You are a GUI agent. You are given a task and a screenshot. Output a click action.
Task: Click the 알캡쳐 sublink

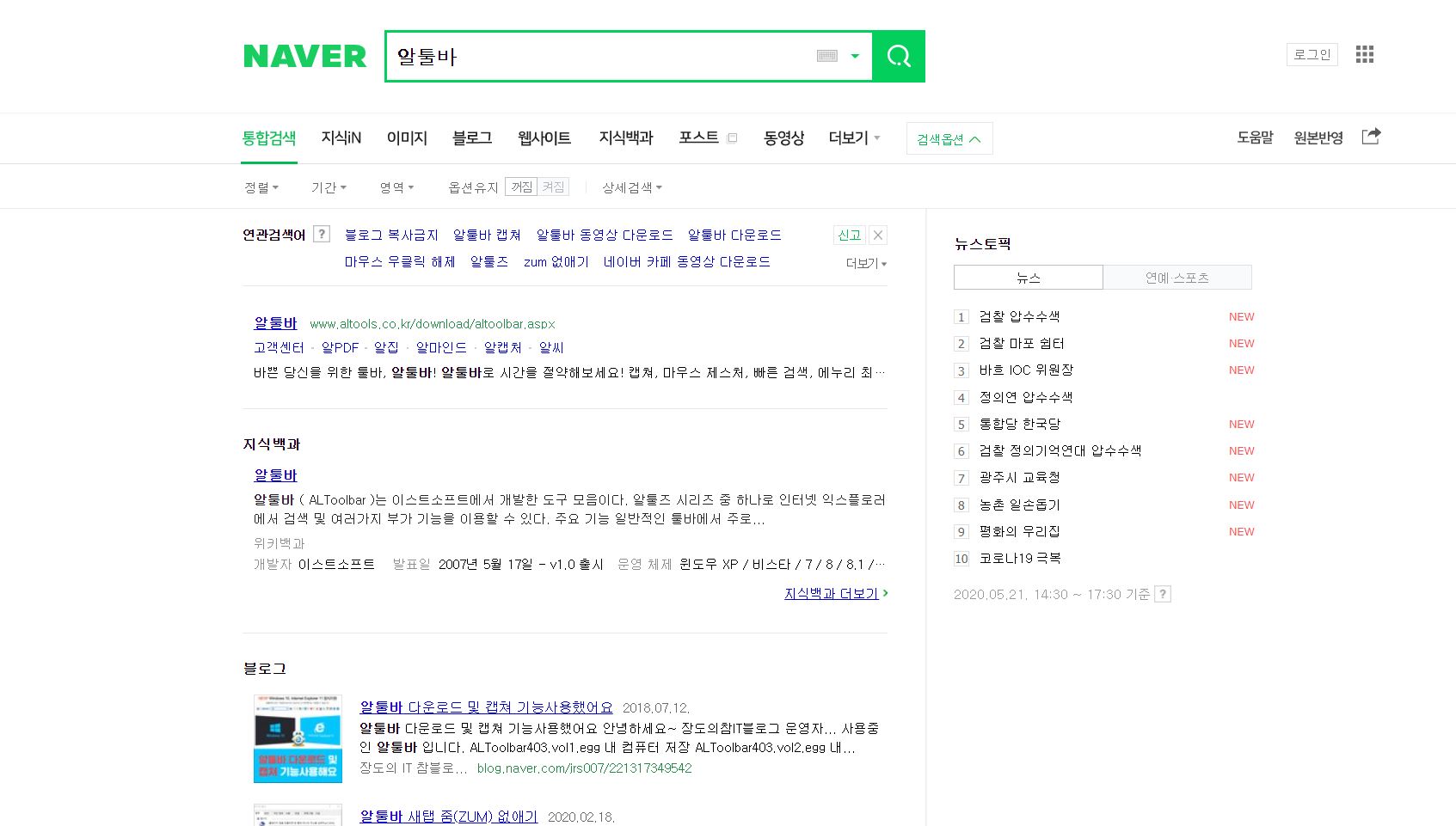point(503,347)
